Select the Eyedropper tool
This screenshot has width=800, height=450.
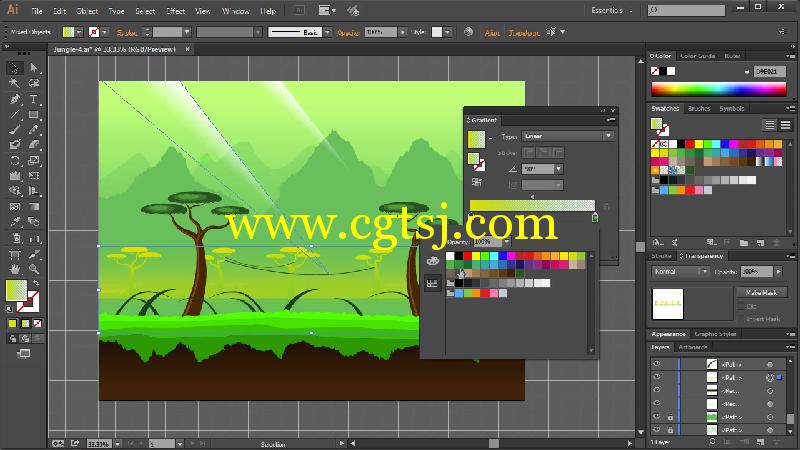(15, 222)
